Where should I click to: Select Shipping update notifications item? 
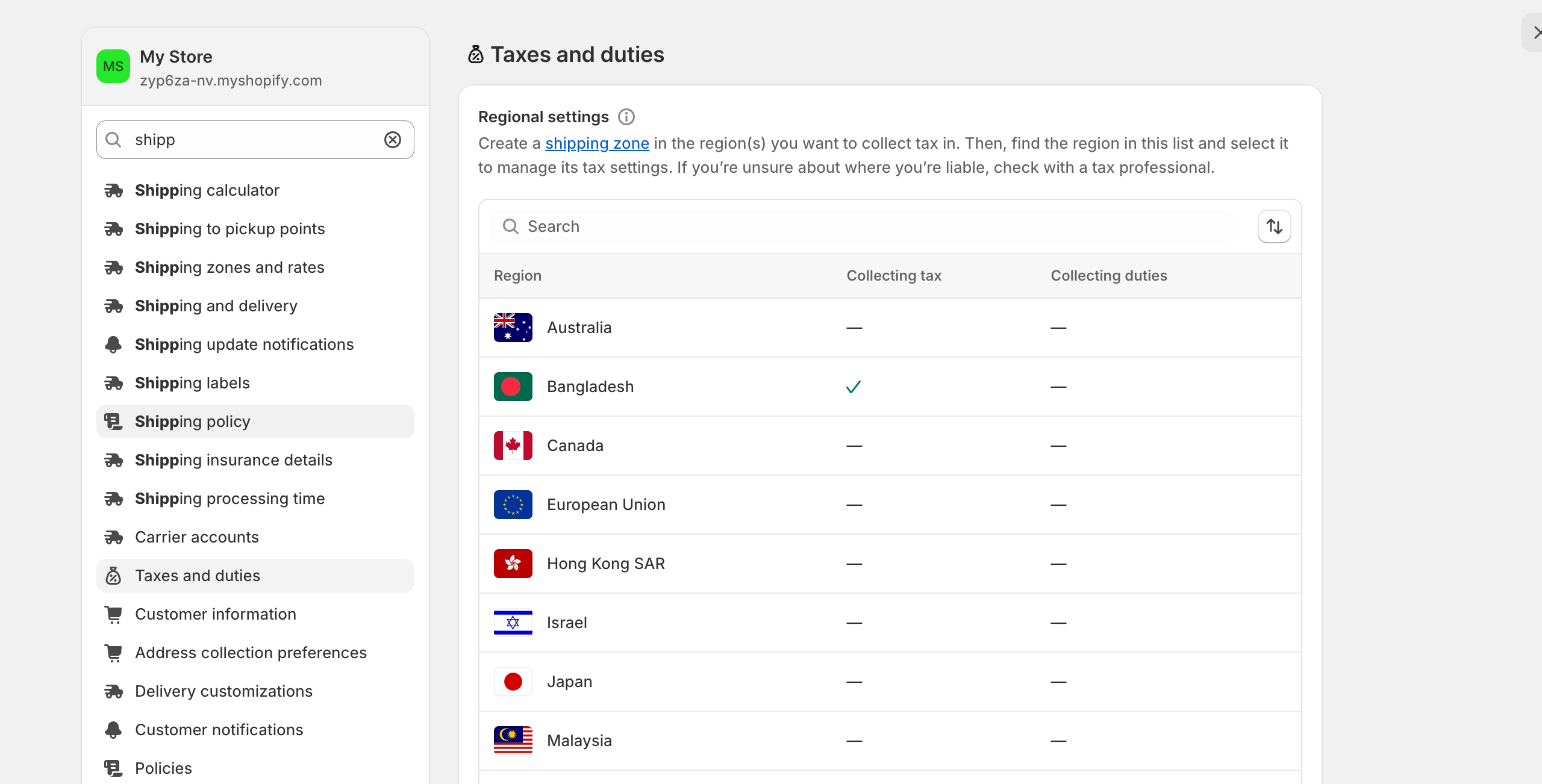click(x=255, y=344)
